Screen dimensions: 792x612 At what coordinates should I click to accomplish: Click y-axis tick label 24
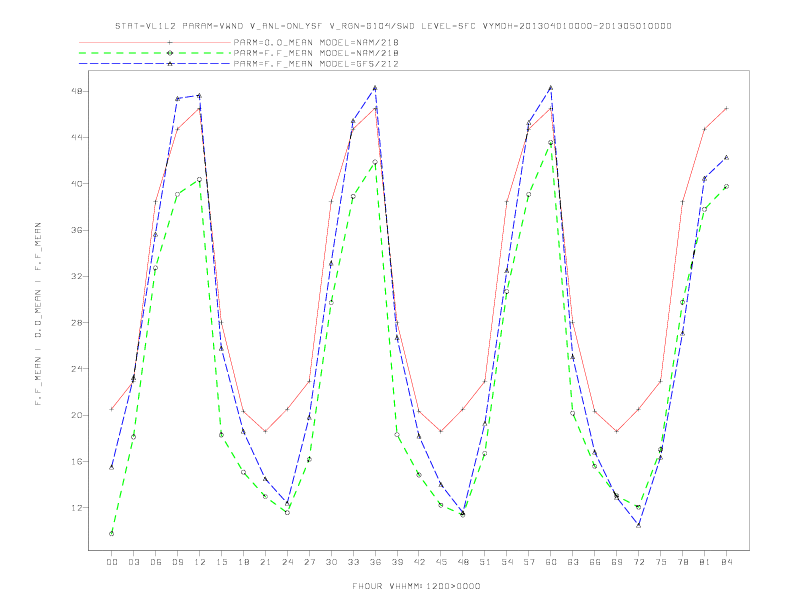click(x=77, y=369)
